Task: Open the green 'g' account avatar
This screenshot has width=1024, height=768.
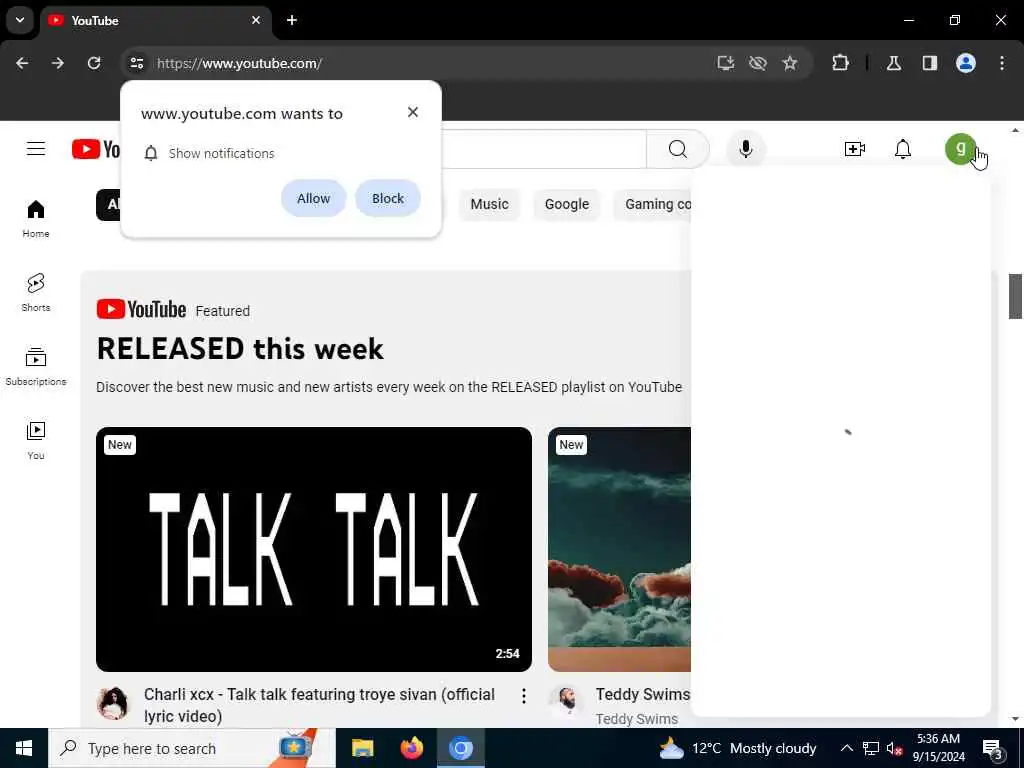Action: tap(960, 149)
